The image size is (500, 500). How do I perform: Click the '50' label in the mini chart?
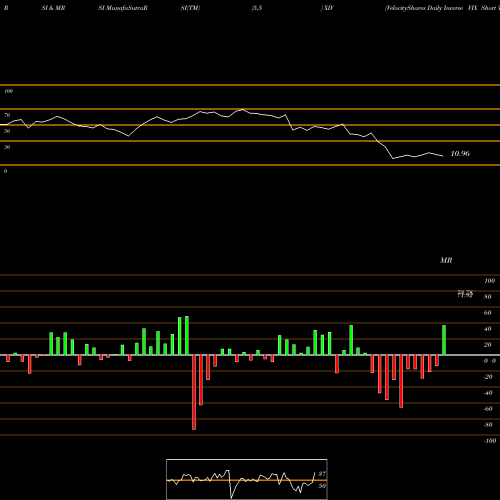(322, 486)
